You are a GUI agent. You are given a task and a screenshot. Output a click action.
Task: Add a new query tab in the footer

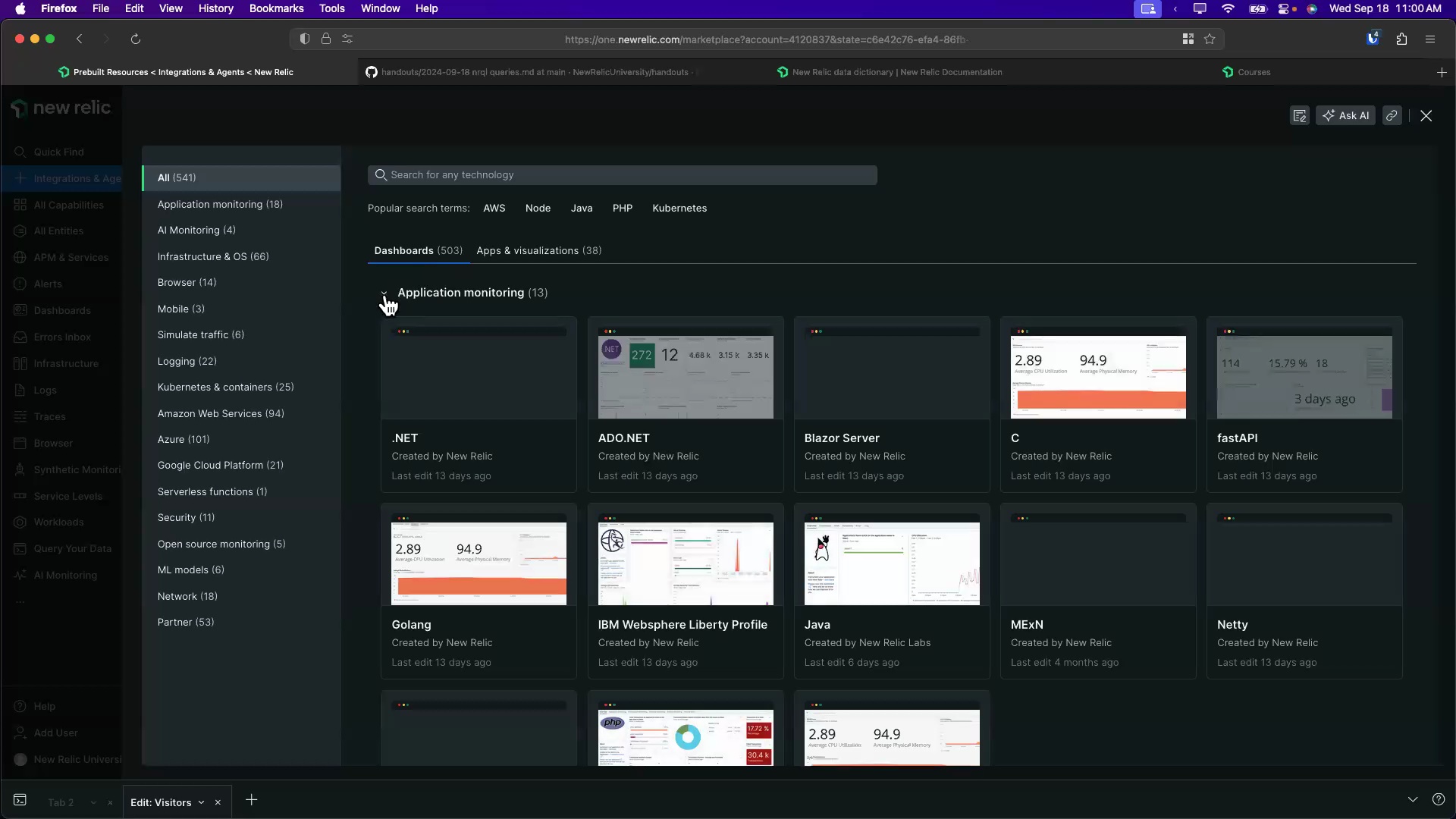pyautogui.click(x=252, y=800)
